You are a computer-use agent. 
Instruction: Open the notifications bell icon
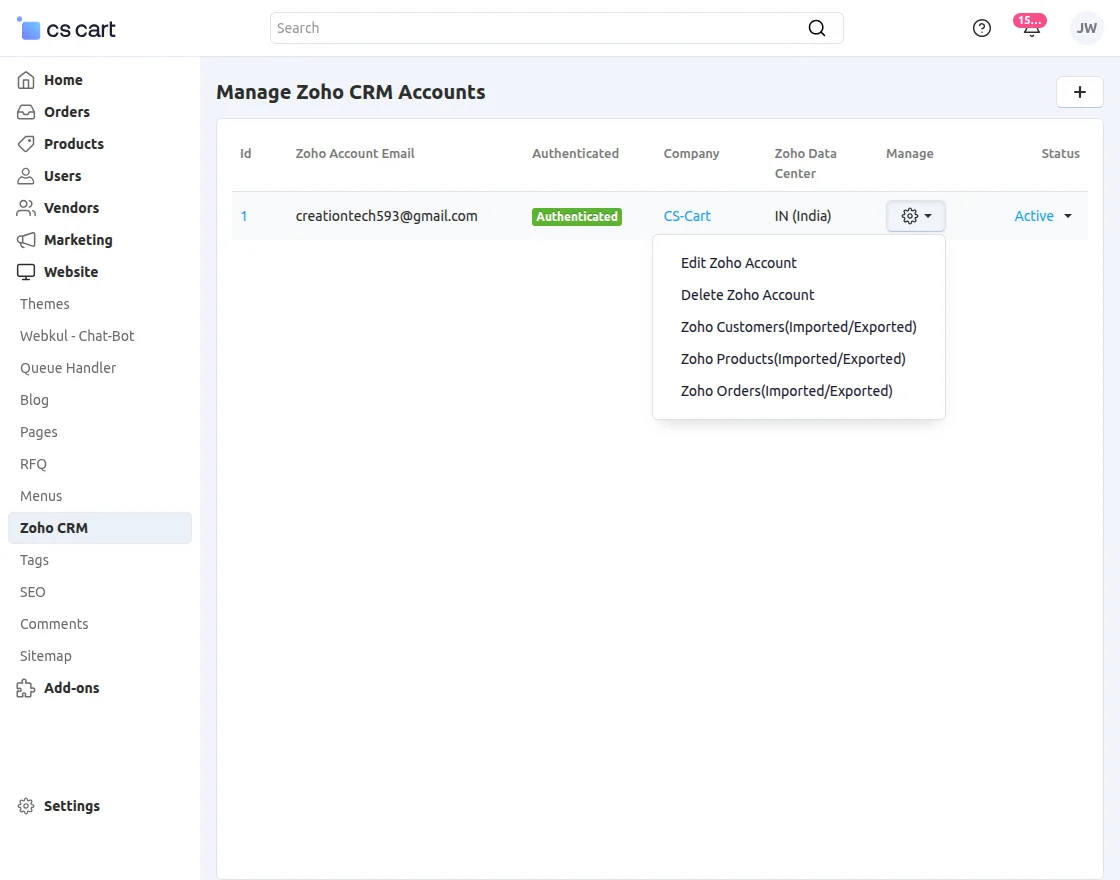(x=1031, y=28)
